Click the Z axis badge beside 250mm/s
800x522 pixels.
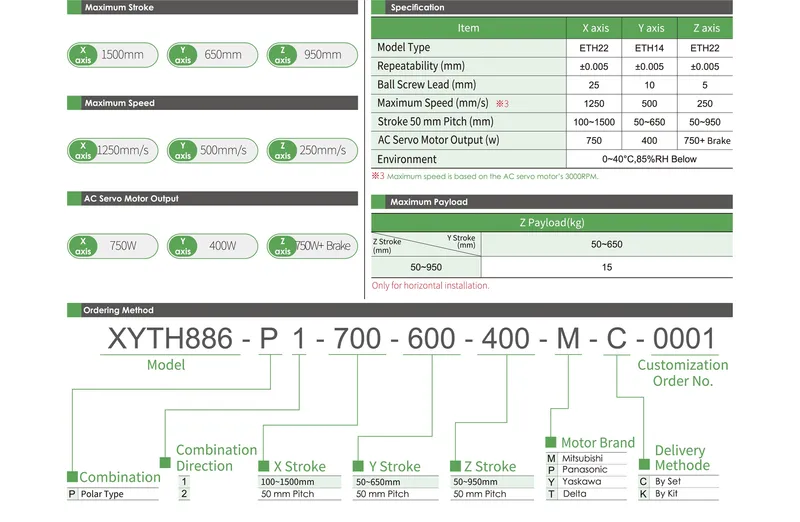[x=283, y=151]
